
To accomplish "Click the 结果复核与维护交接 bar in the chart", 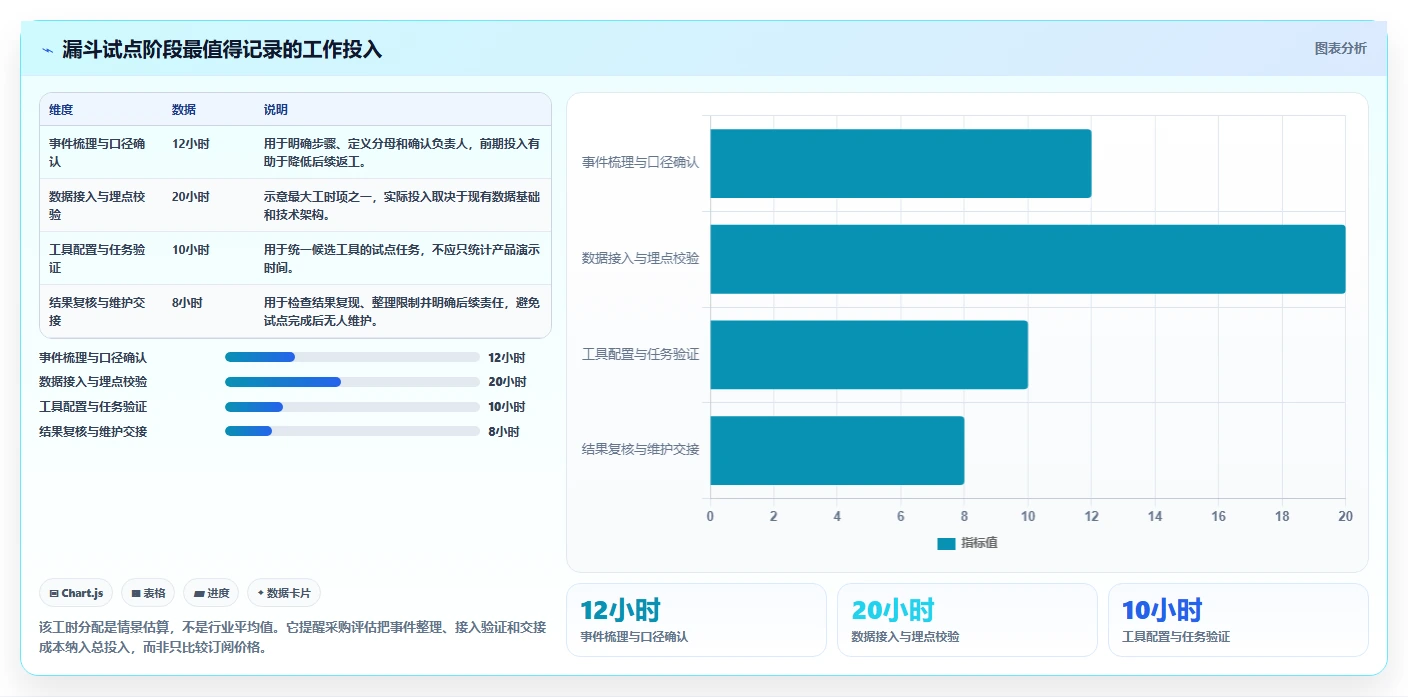I will pyautogui.click(x=837, y=450).
